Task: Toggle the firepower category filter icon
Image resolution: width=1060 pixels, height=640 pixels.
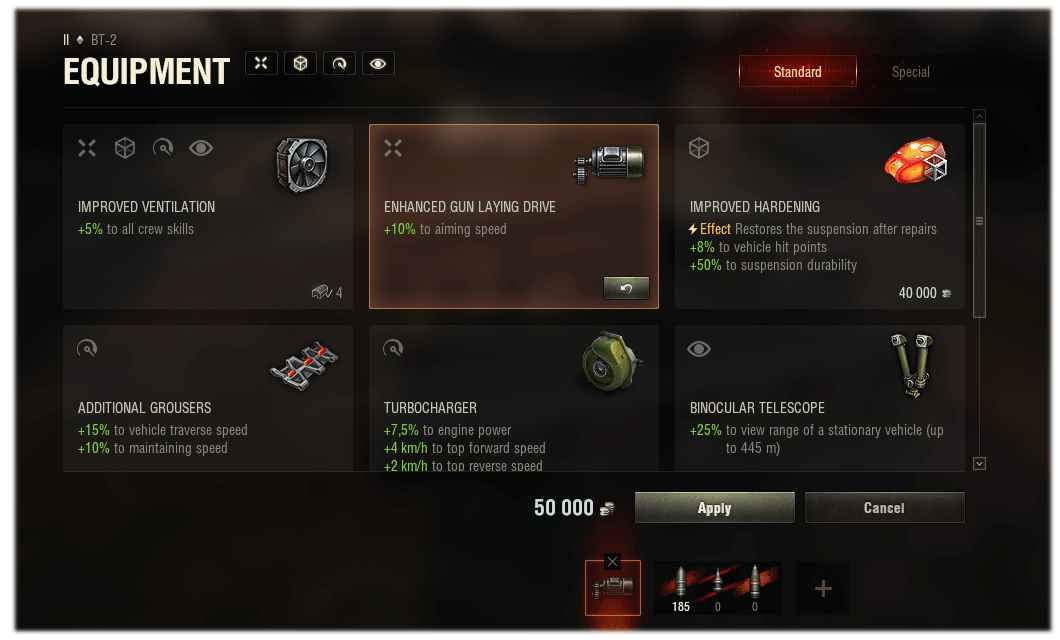Action: pos(261,64)
